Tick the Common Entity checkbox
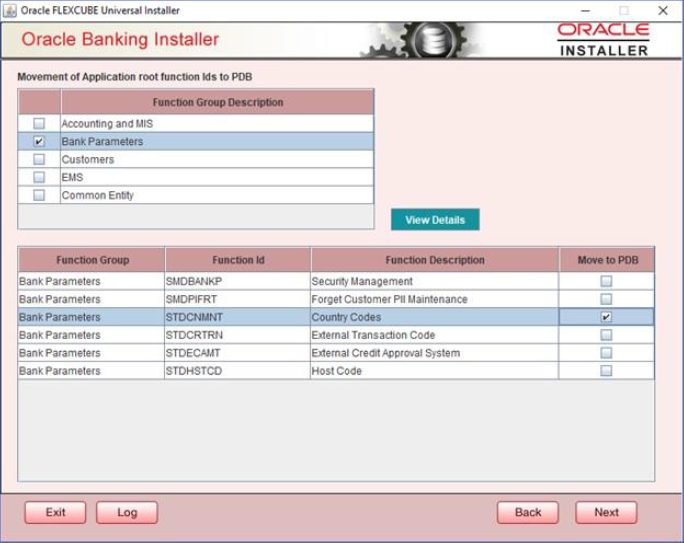Image resolution: width=684 pixels, height=543 pixels. pos(39,195)
